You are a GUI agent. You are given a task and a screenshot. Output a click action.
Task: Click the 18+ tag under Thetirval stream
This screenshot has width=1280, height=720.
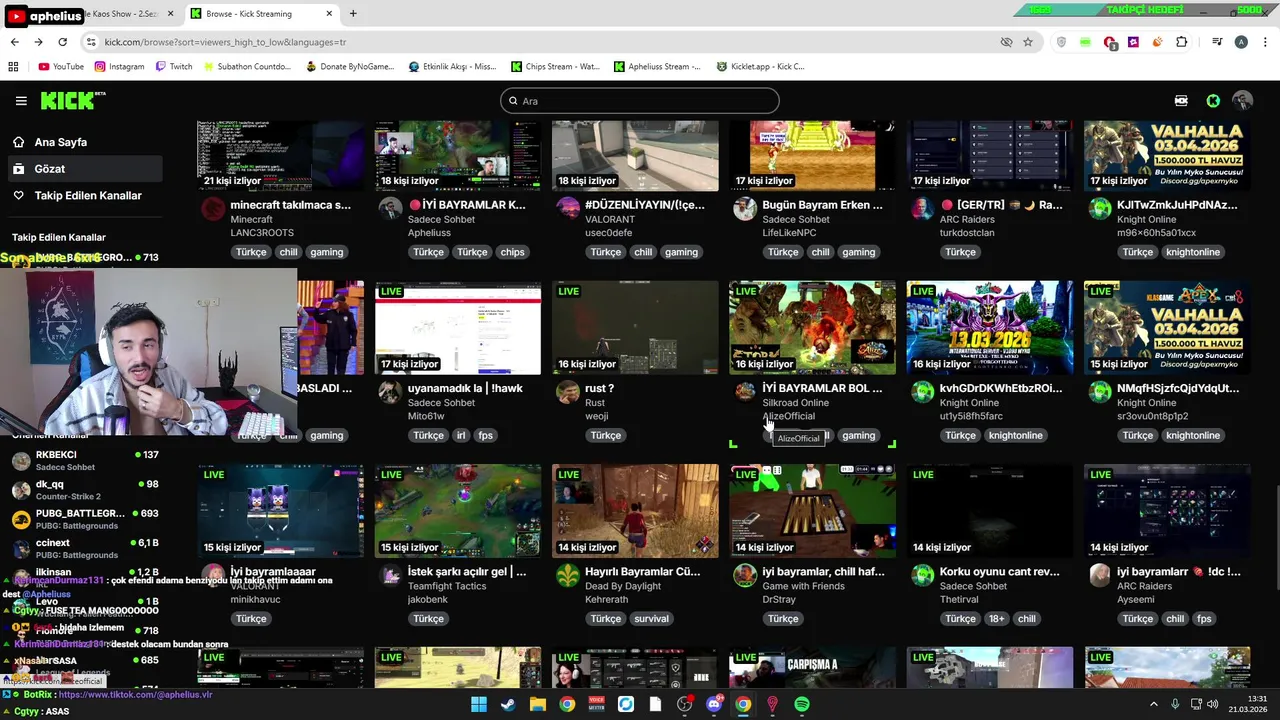(x=997, y=619)
